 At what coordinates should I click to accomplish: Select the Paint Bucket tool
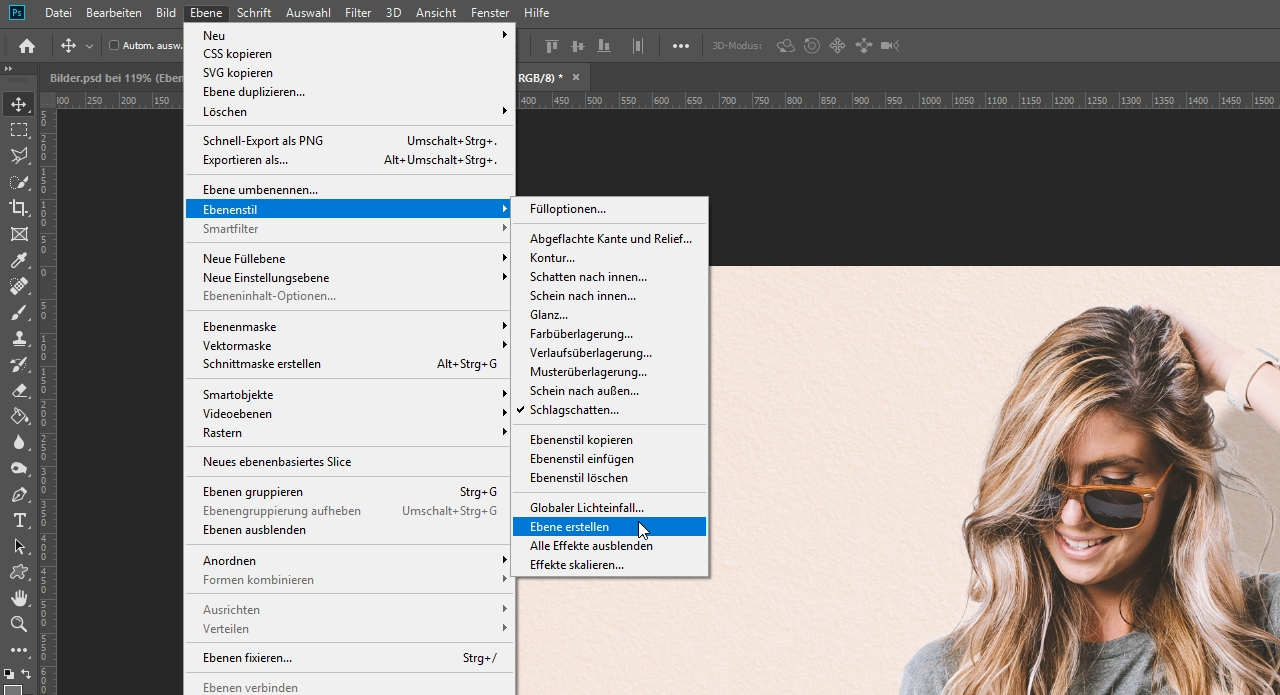(x=19, y=416)
